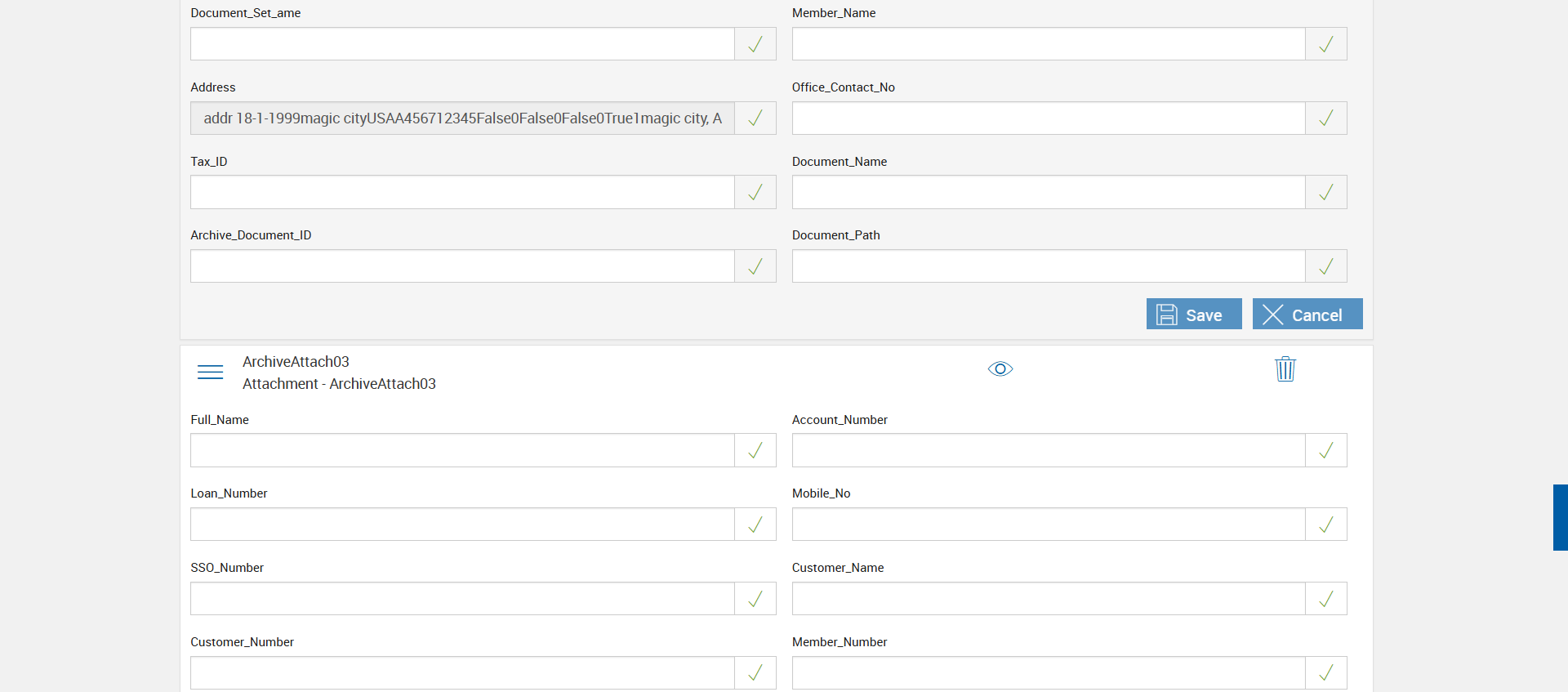
Task: Click the Account_Number text box
Action: [1049, 450]
